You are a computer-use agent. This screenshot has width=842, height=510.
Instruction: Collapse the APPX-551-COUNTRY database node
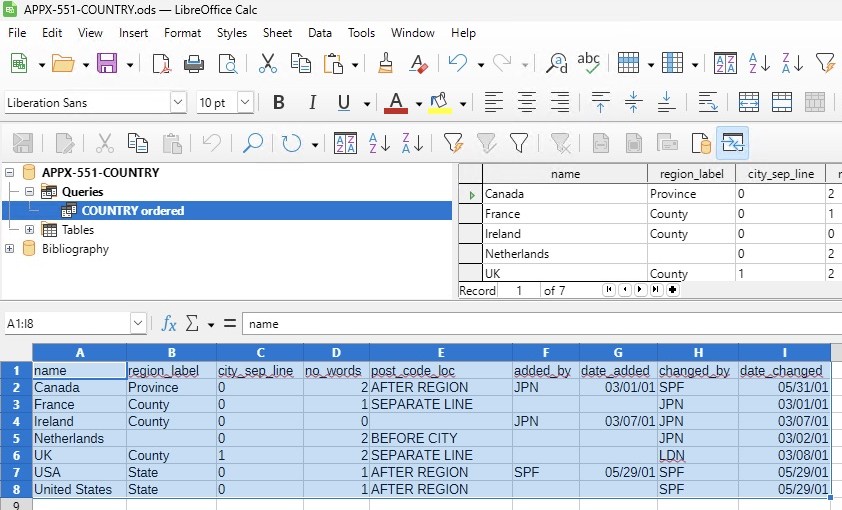pos(10,173)
